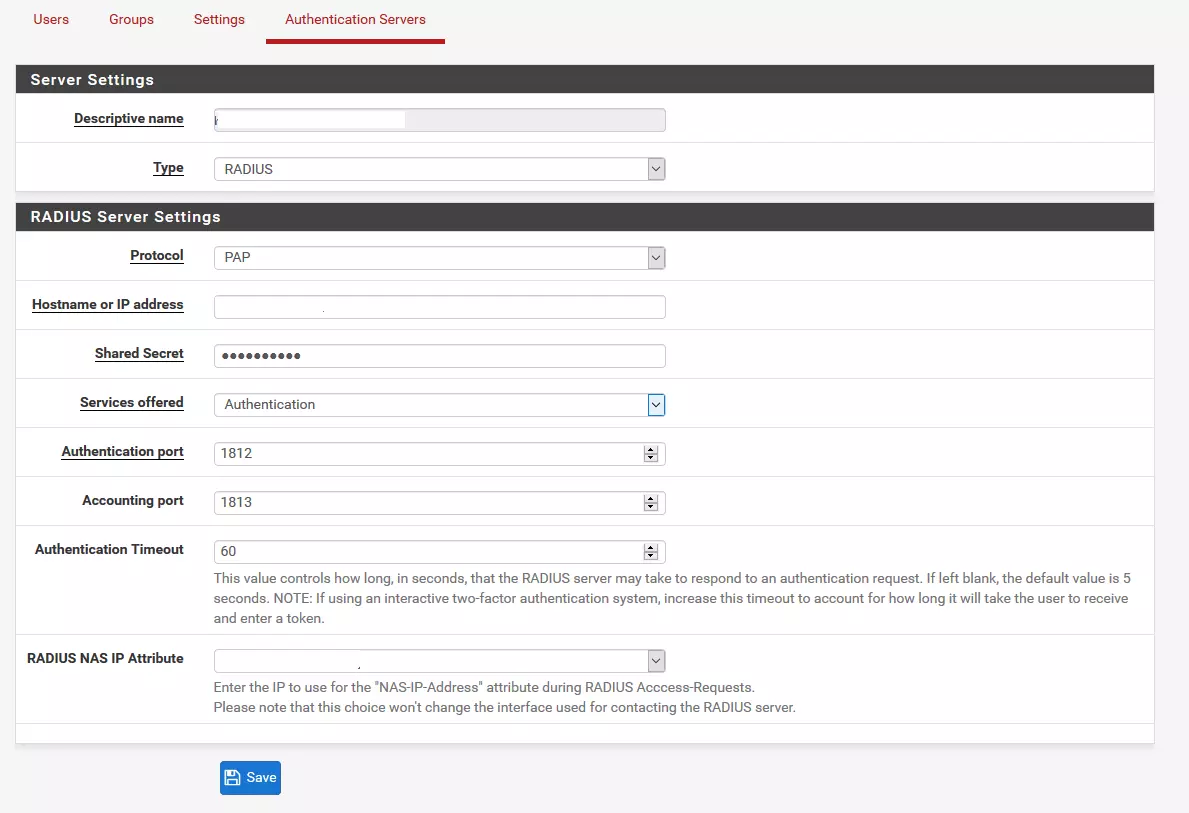Click the Services offered label link

tap(132, 402)
